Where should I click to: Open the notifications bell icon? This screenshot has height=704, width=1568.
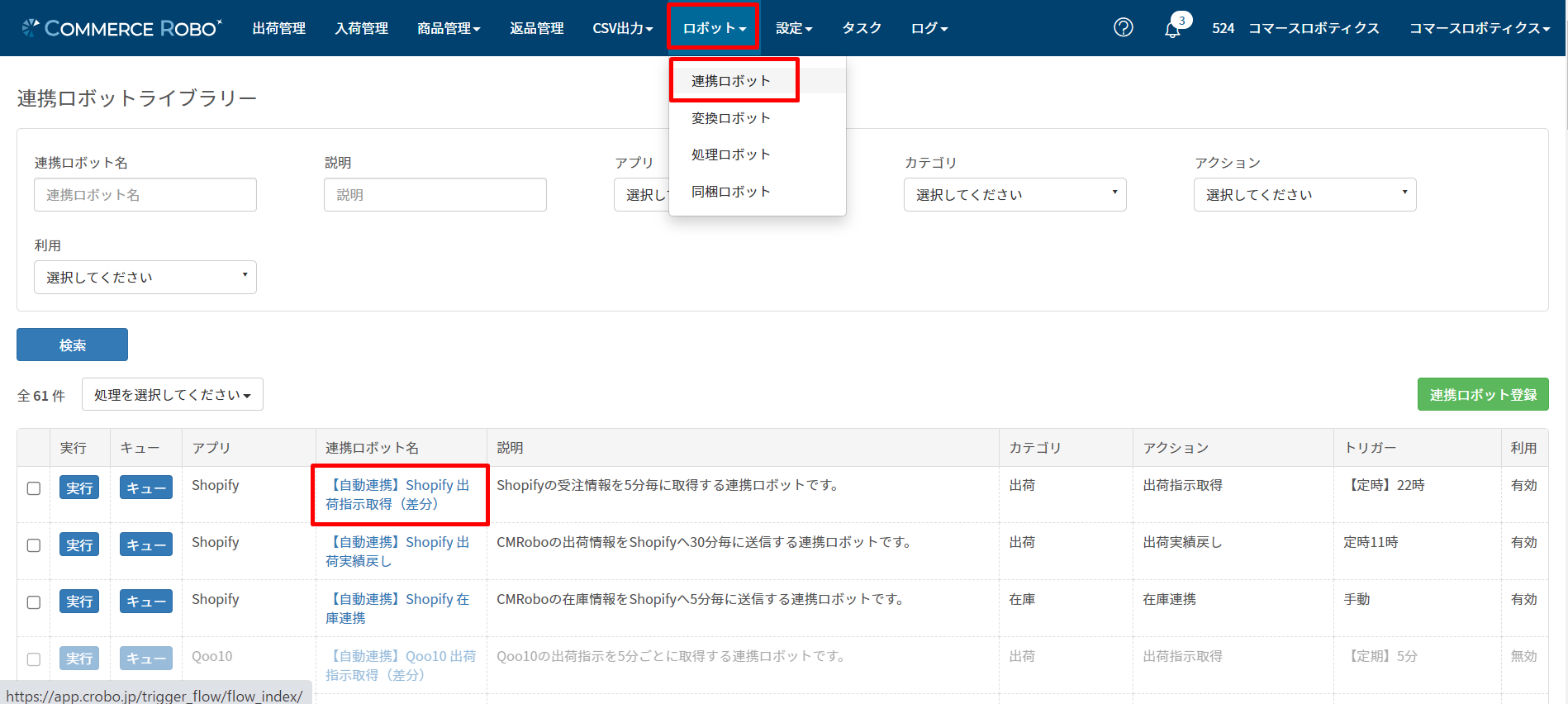[1172, 30]
